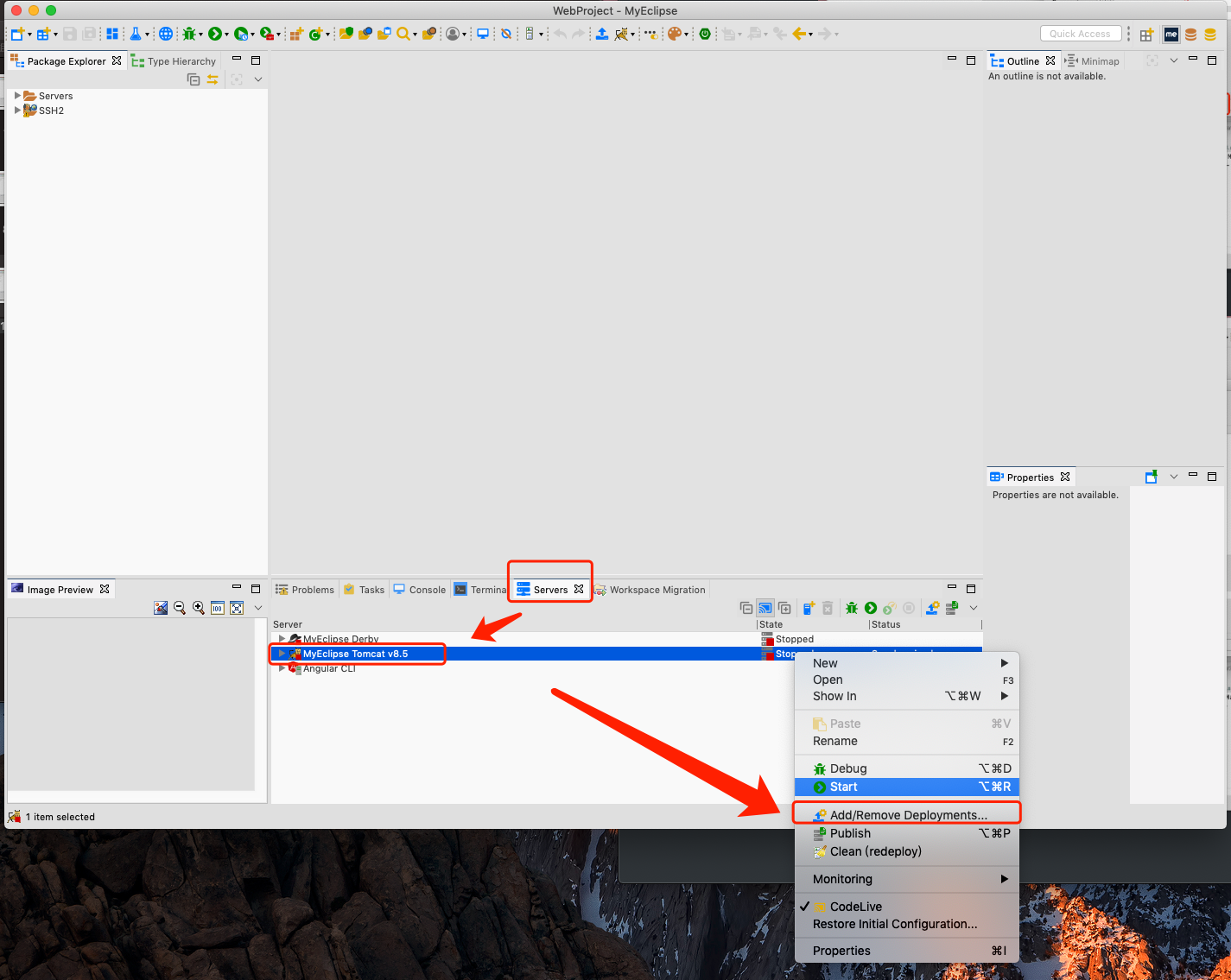Image resolution: width=1231 pixels, height=980 pixels.
Task: Choose Properties in the context menu
Action: [907, 951]
